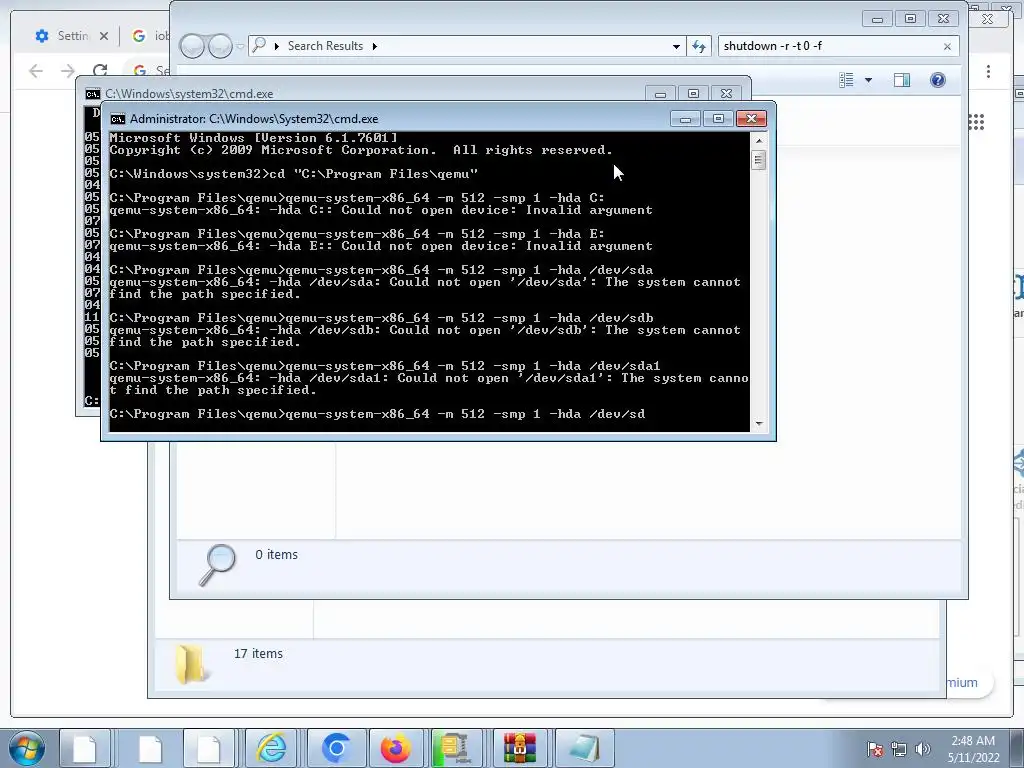
Task: Click the search magnifier icon in address bar
Action: [259, 45]
